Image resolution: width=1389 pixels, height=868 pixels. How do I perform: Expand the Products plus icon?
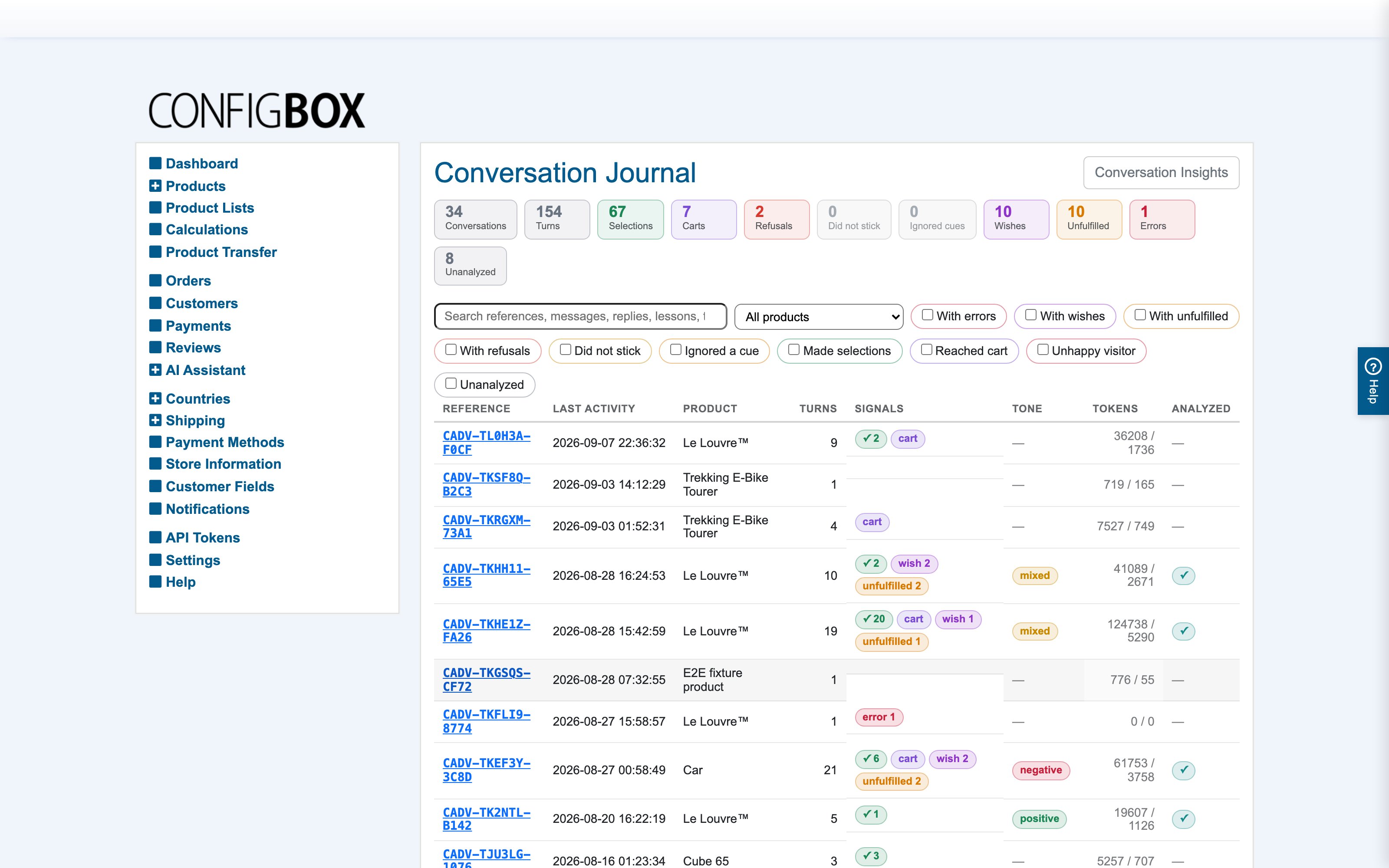[x=155, y=185]
